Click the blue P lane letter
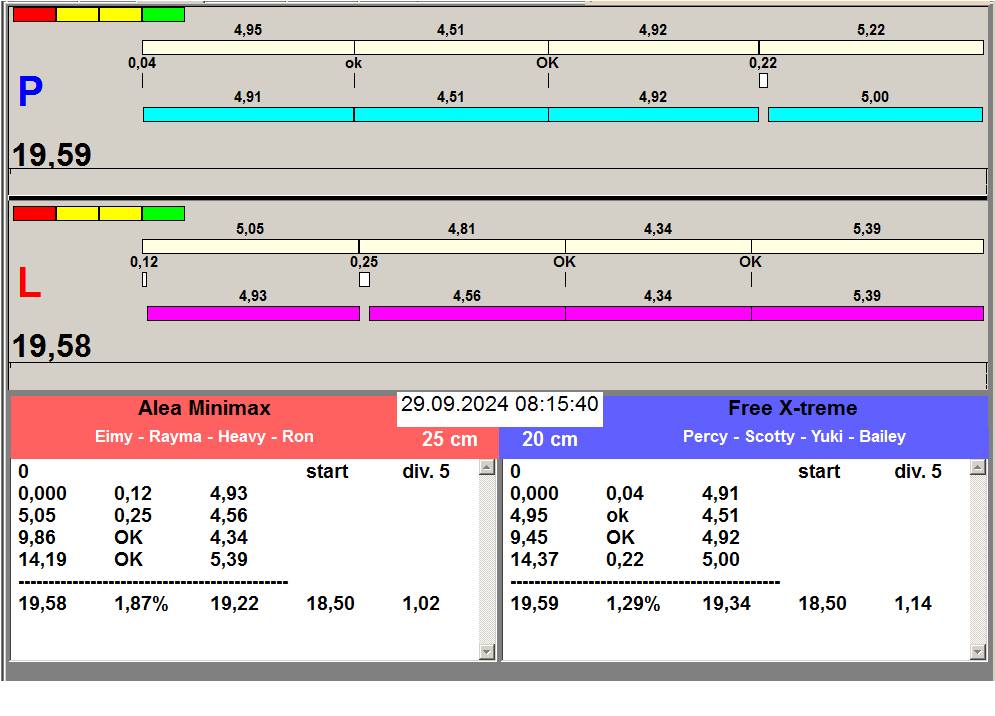 point(30,91)
